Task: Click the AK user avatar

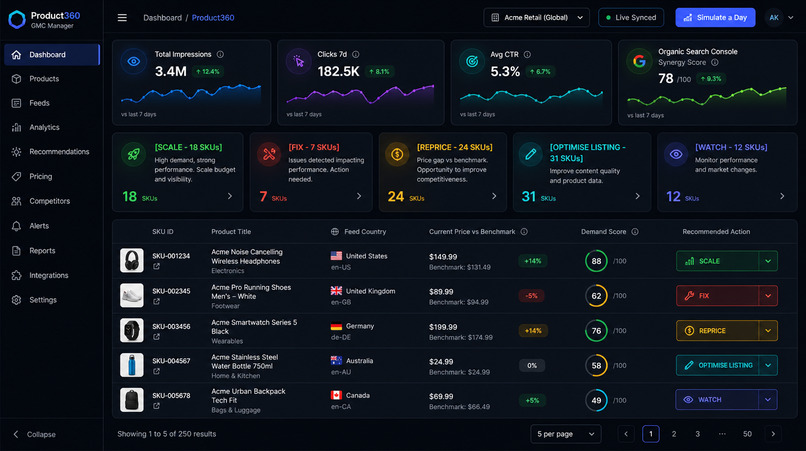Action: tap(774, 17)
